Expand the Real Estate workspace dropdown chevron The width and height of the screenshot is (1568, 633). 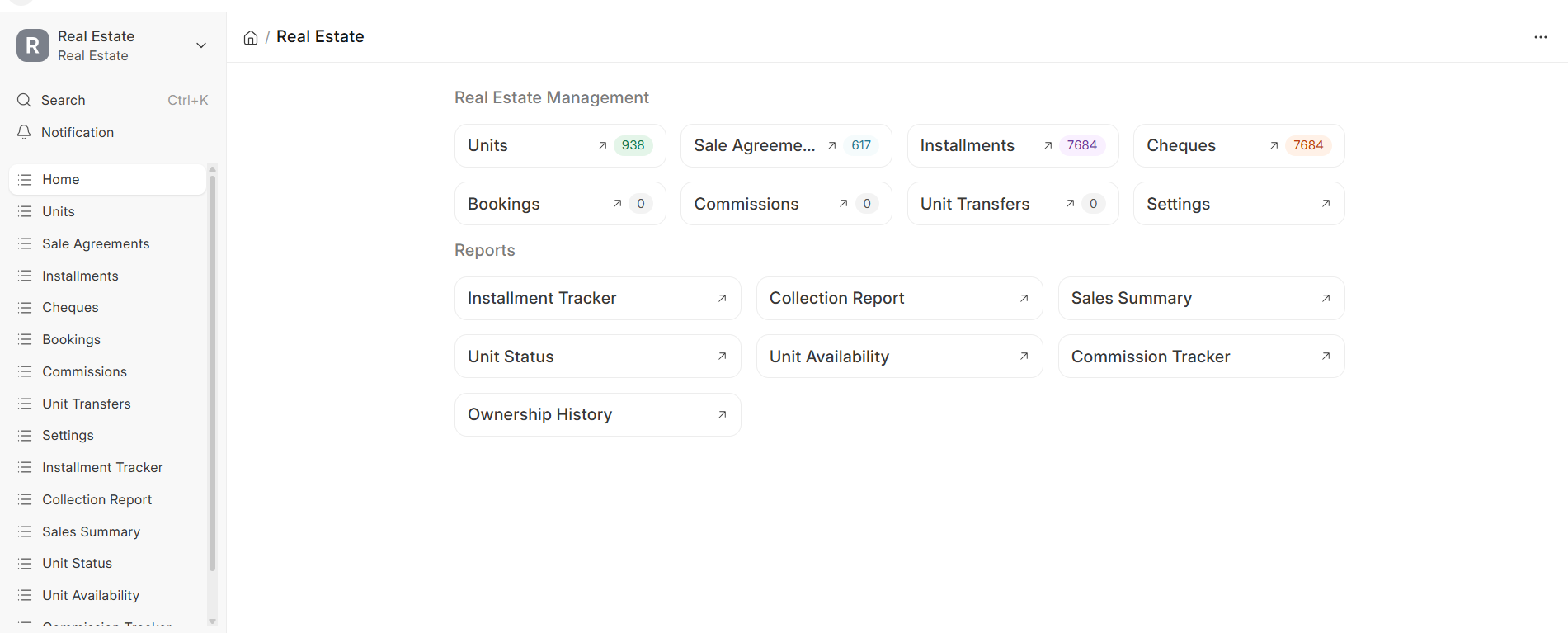pos(200,45)
